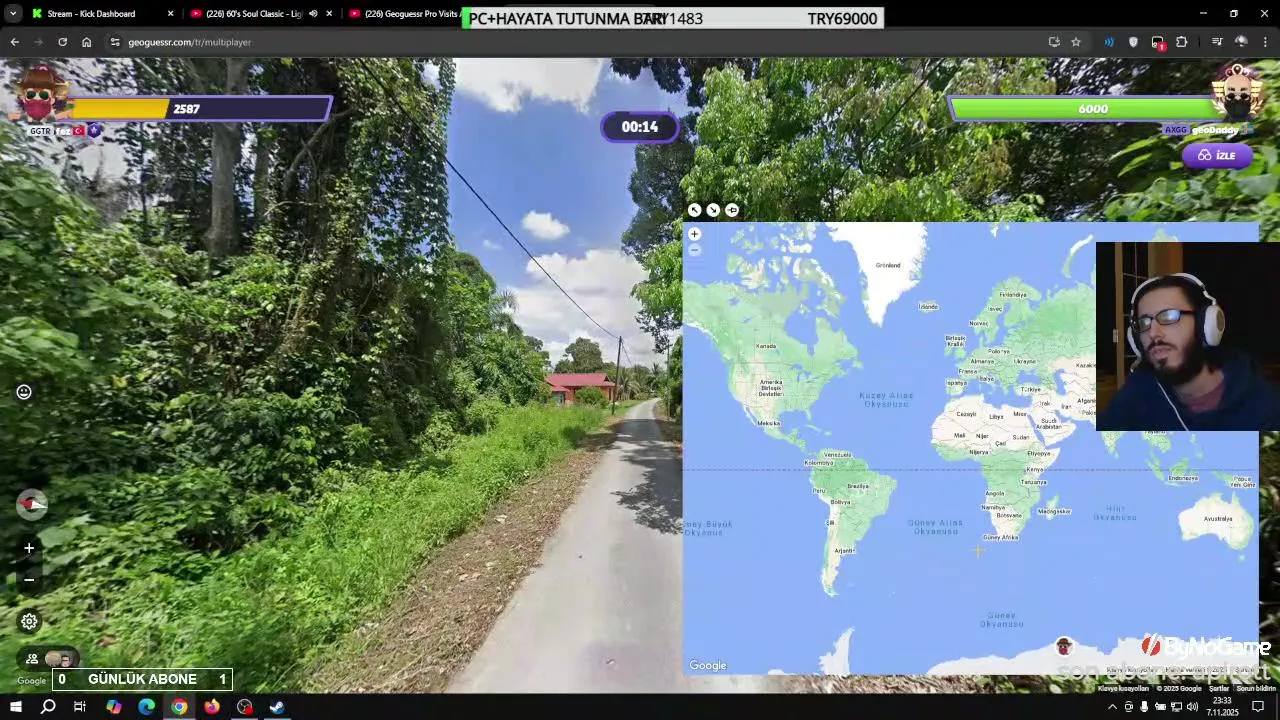Screen dimensions: 1280x720
Task: Go to the browser home page
Action: point(87,42)
